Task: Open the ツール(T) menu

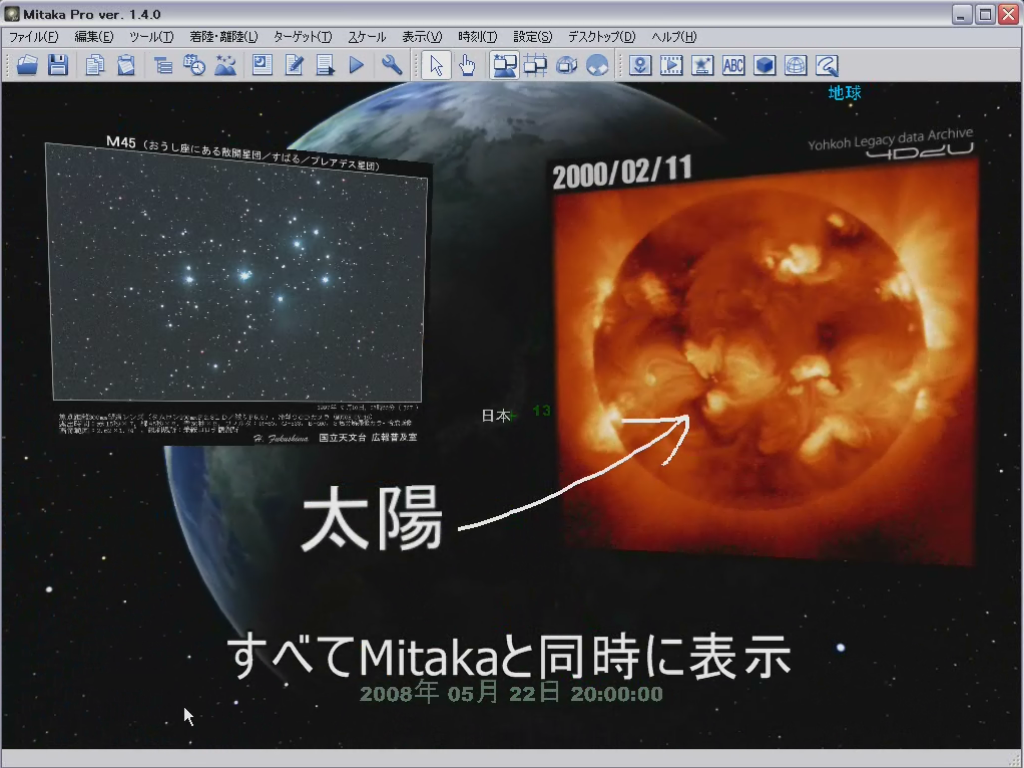Action: pos(152,37)
